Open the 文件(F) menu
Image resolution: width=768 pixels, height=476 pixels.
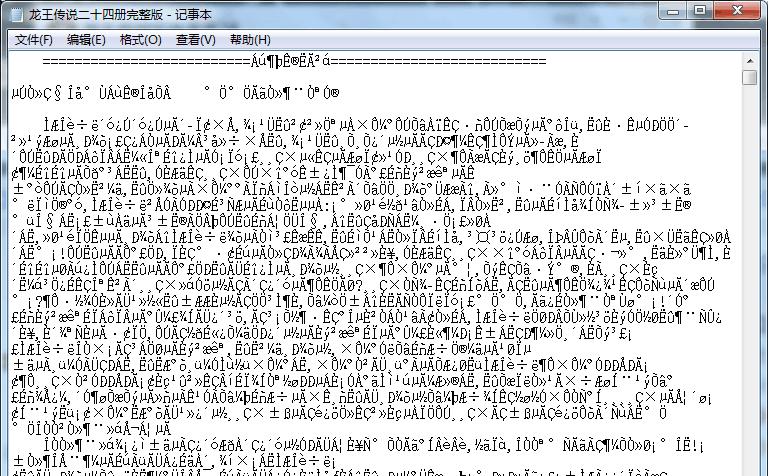(34, 40)
